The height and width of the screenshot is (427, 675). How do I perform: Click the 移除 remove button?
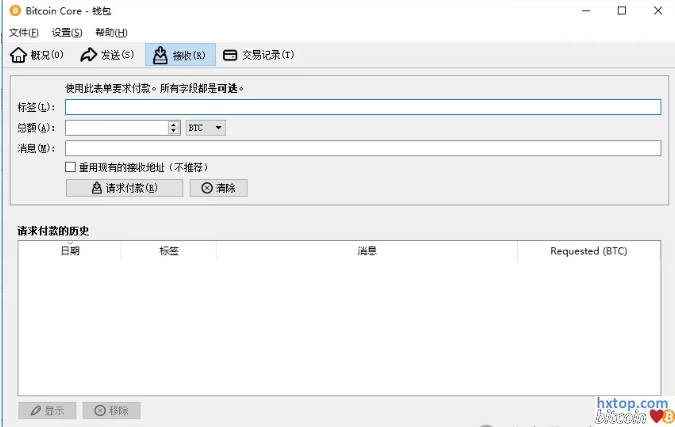[x=111, y=410]
